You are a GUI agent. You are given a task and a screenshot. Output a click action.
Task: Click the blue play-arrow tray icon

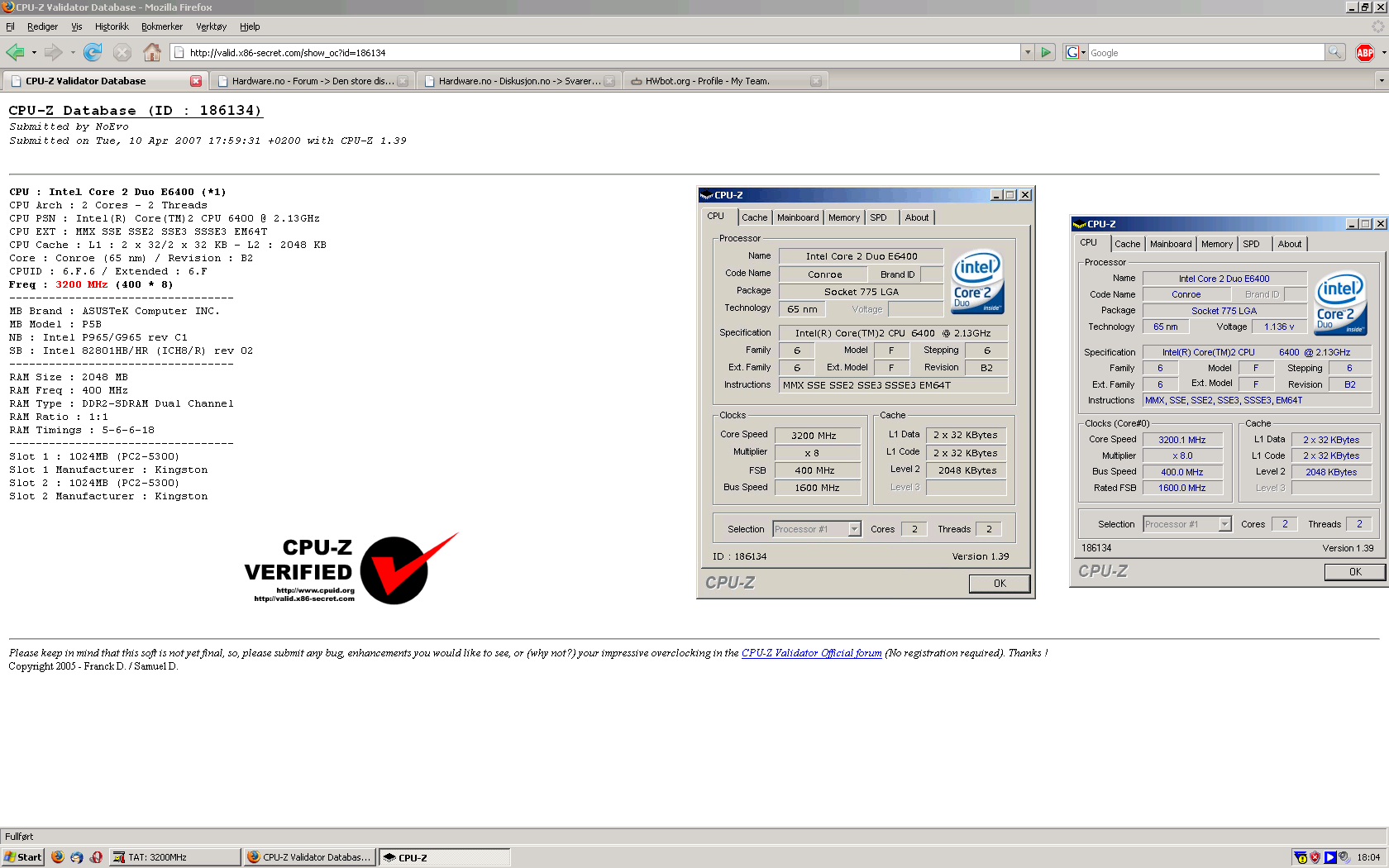click(x=1329, y=857)
